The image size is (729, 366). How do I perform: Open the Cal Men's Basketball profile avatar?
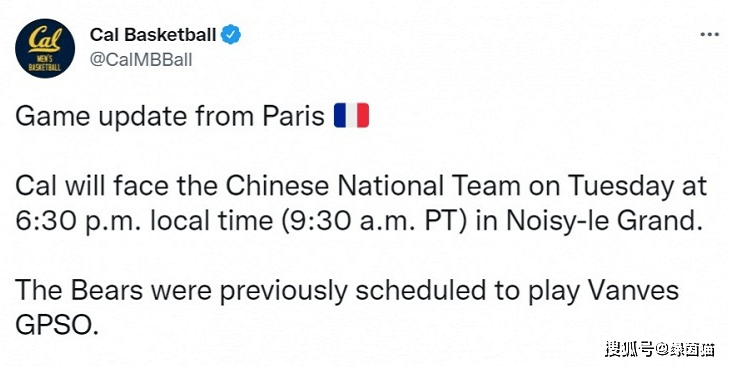(x=45, y=48)
